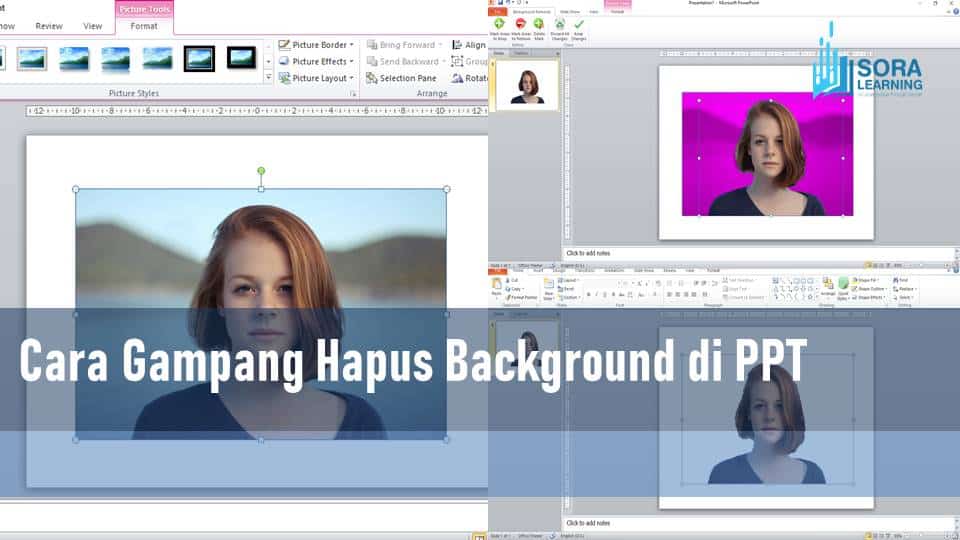Open the Shape Effects menu
960x540 pixels.
coord(869,298)
